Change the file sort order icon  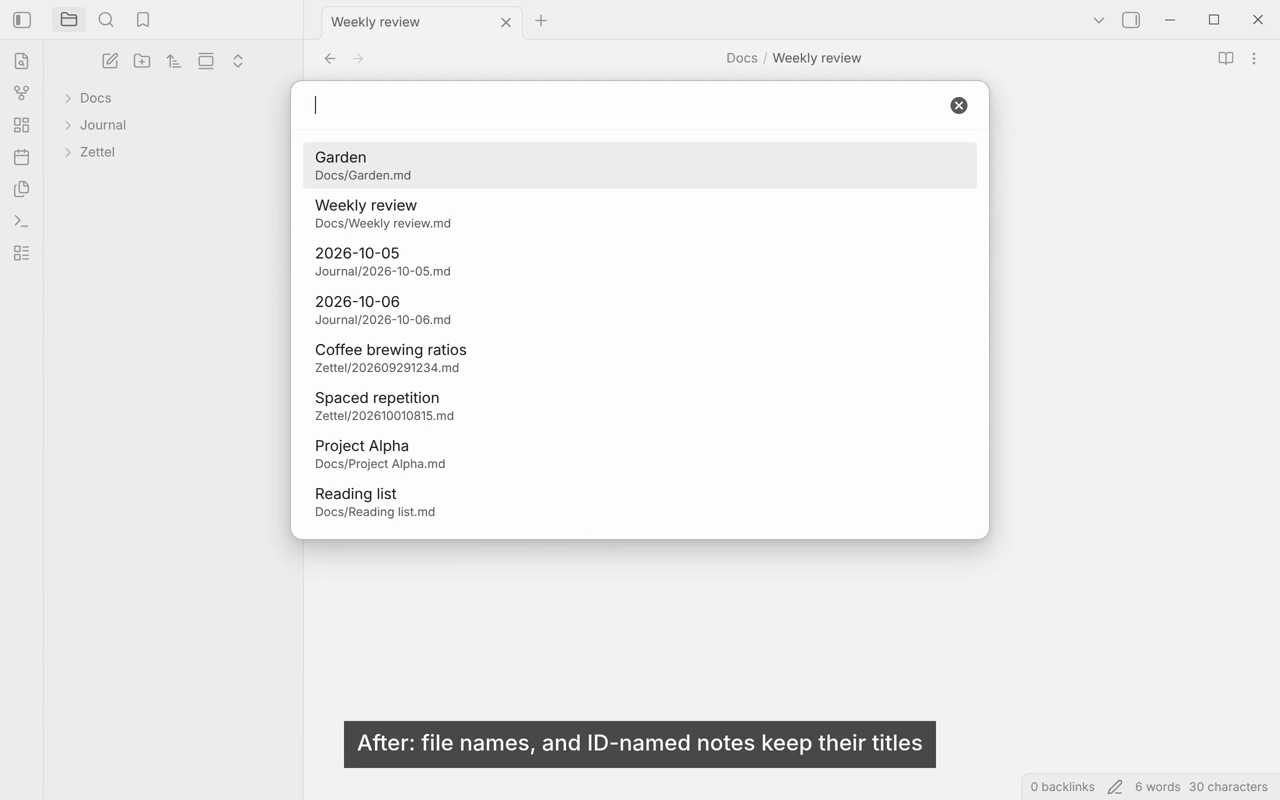[x=174, y=61]
